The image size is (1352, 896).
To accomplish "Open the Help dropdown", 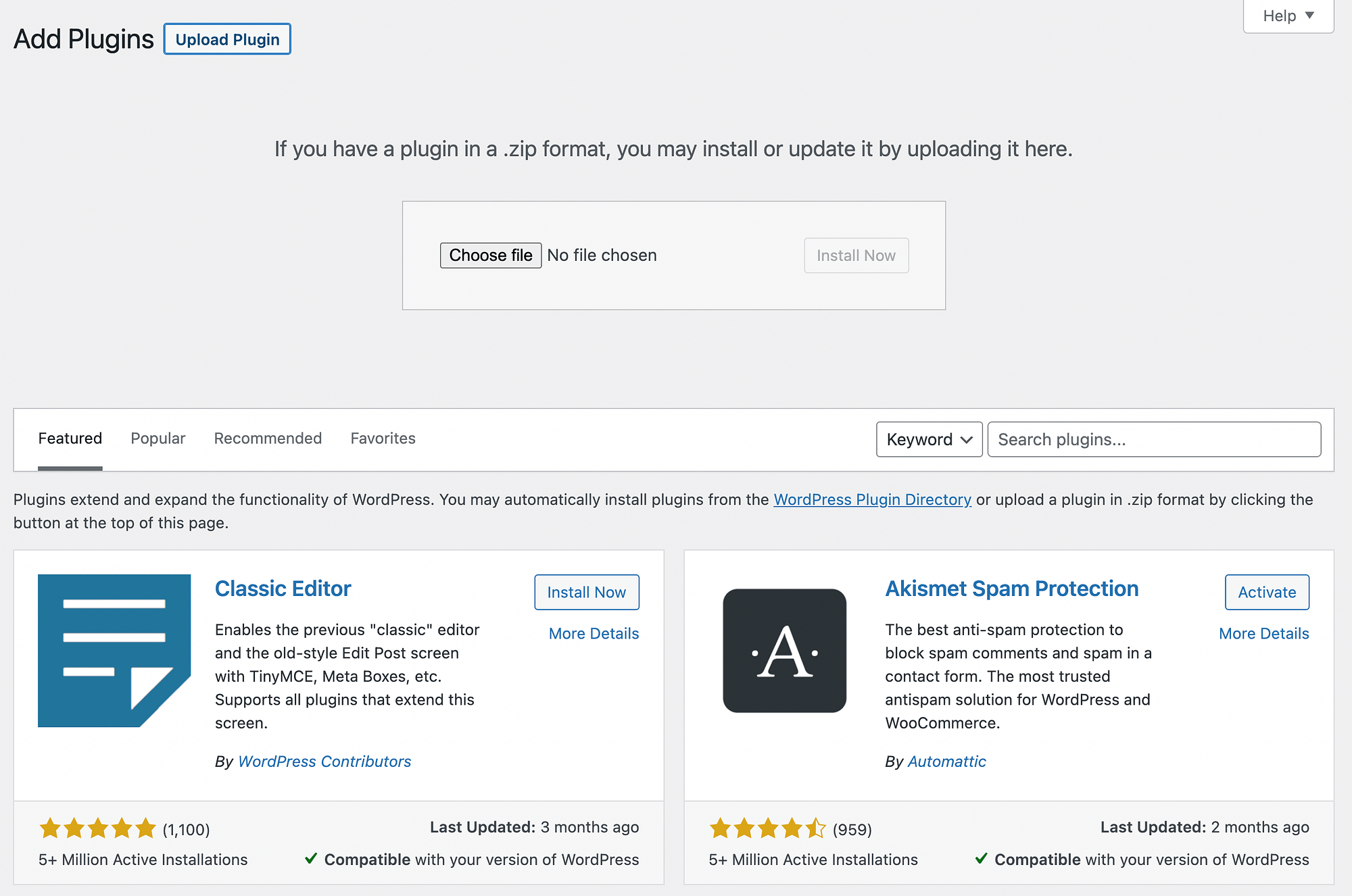I will coord(1288,16).
